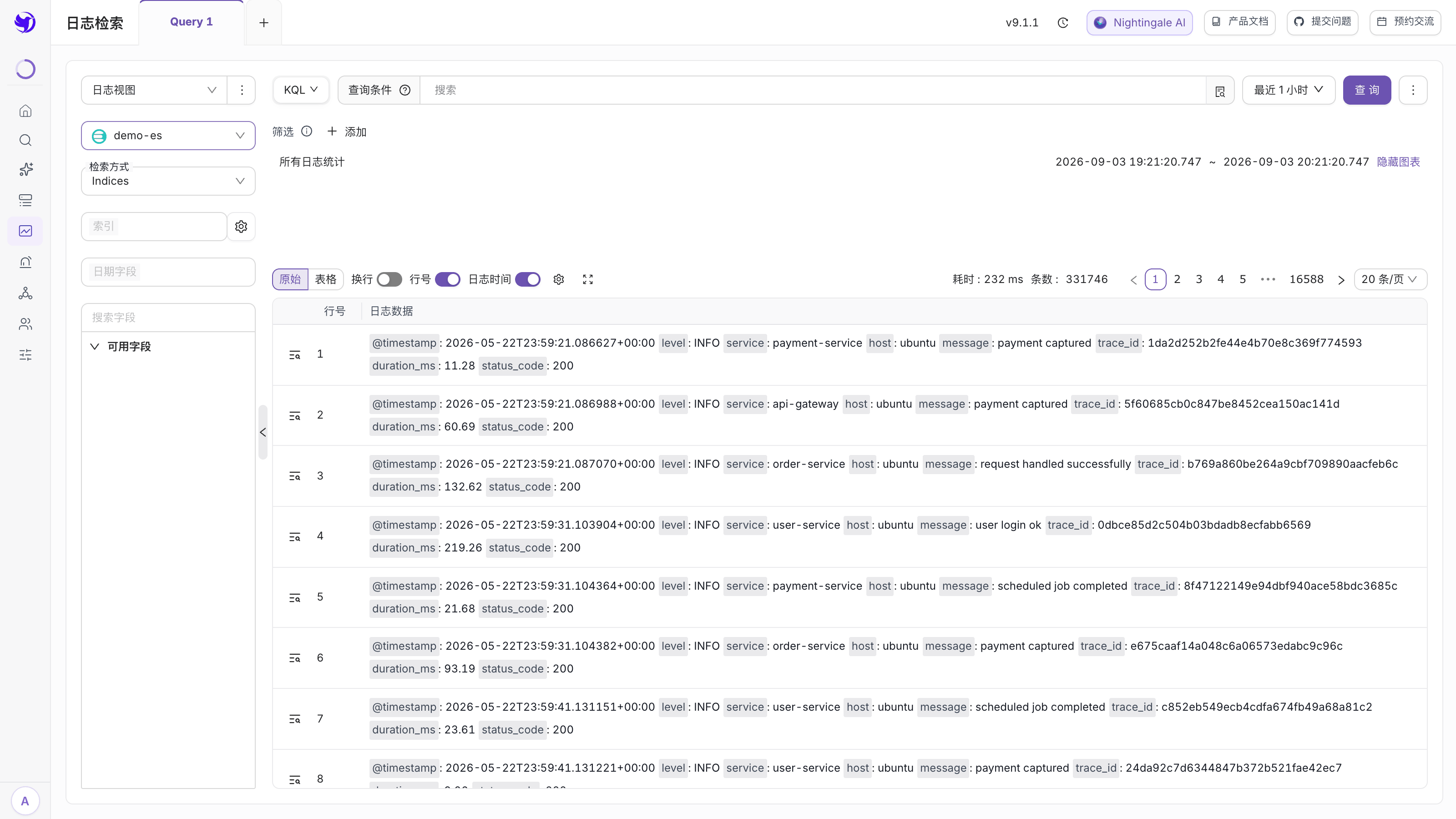Image resolution: width=1456 pixels, height=819 pixels.
Task: Open the home icon in sidebar
Action: click(25, 111)
